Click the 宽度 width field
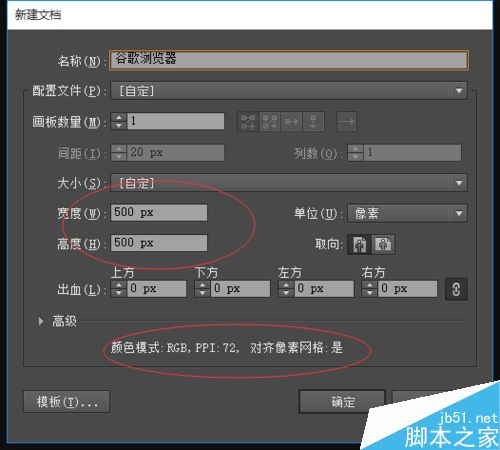500x450 pixels. pyautogui.click(x=159, y=213)
